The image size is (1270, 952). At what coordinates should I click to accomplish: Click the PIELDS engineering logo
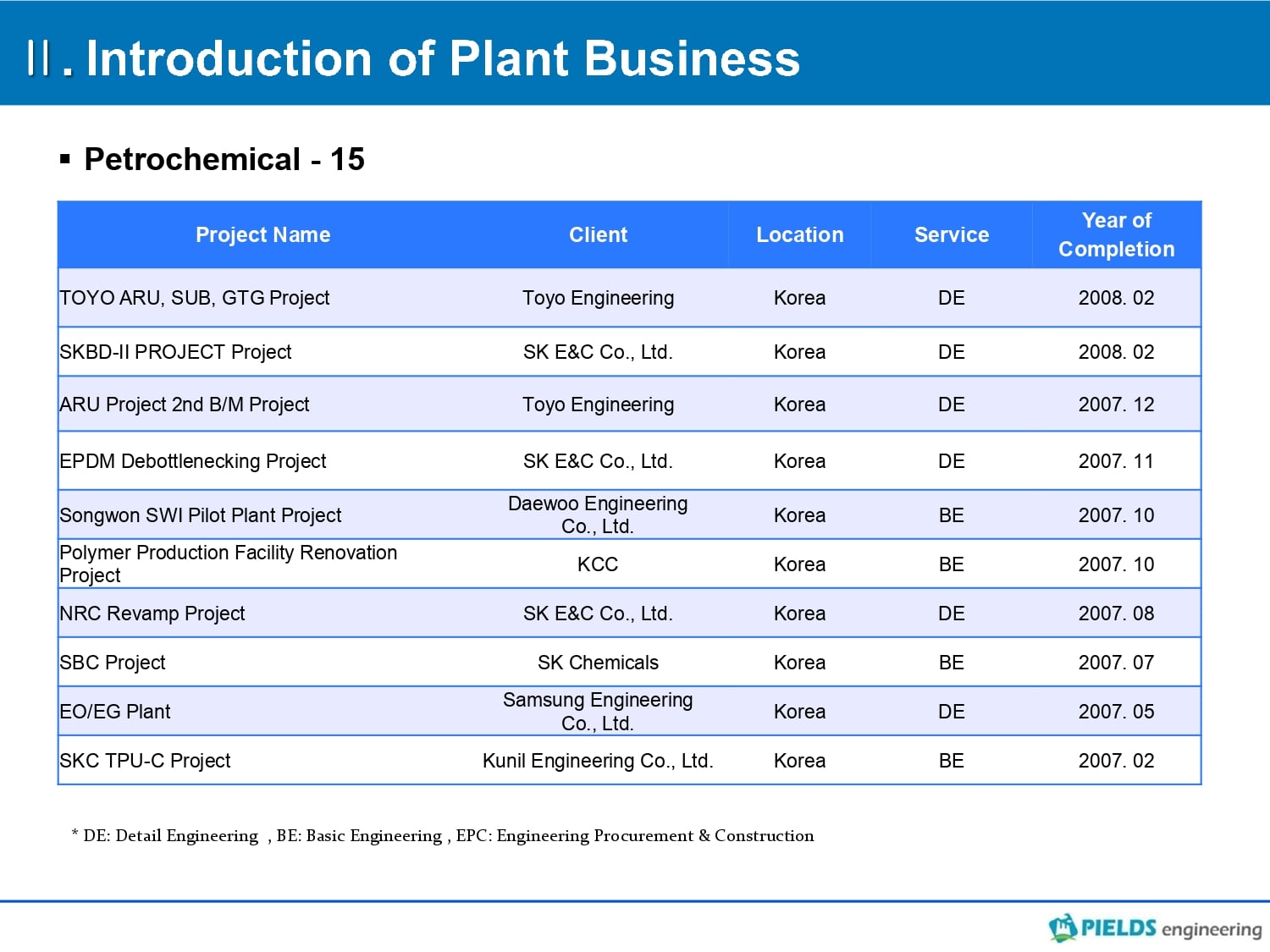(1155, 927)
